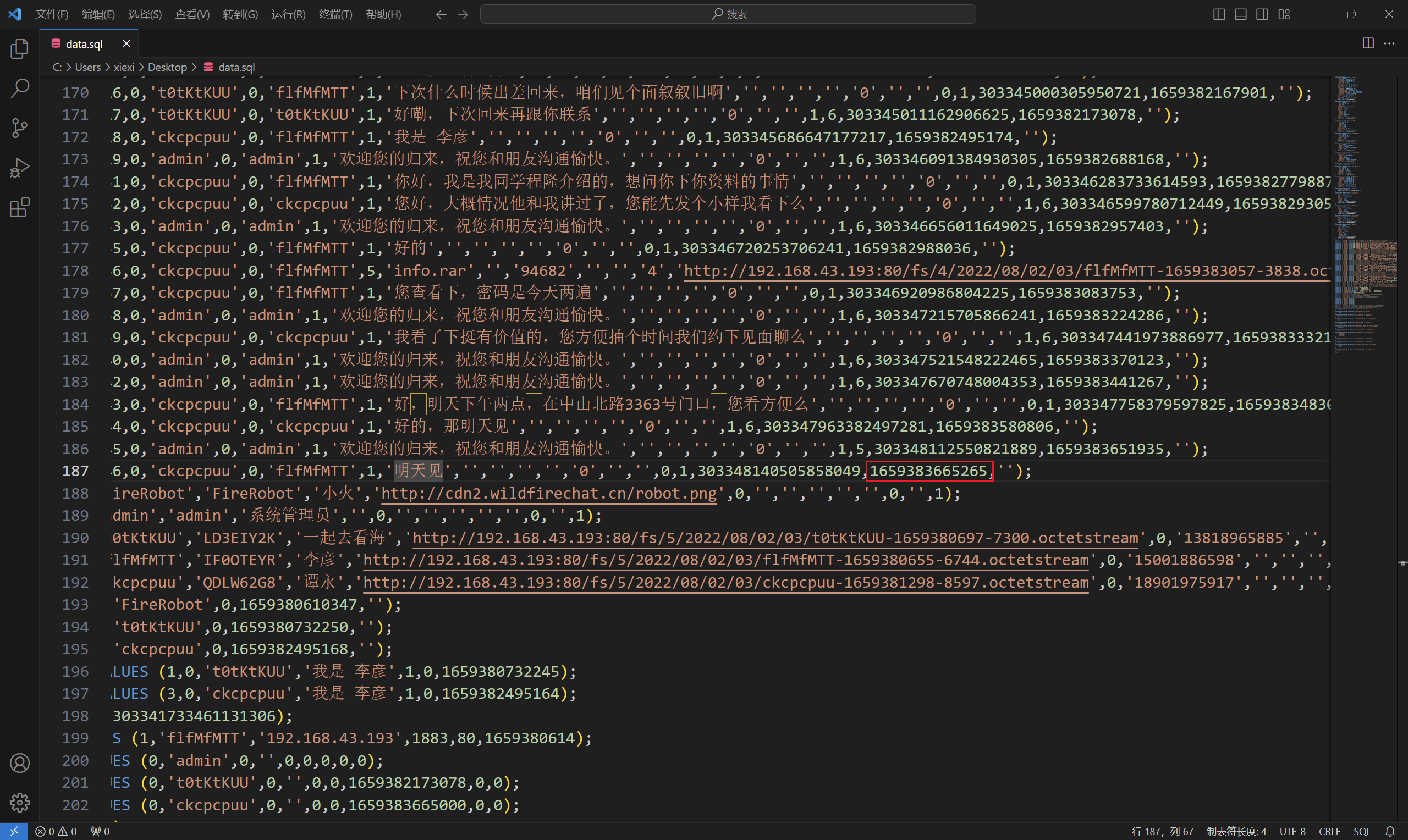The width and height of the screenshot is (1408, 840).
Task: Click the 搜索 command center box
Action: (728, 14)
